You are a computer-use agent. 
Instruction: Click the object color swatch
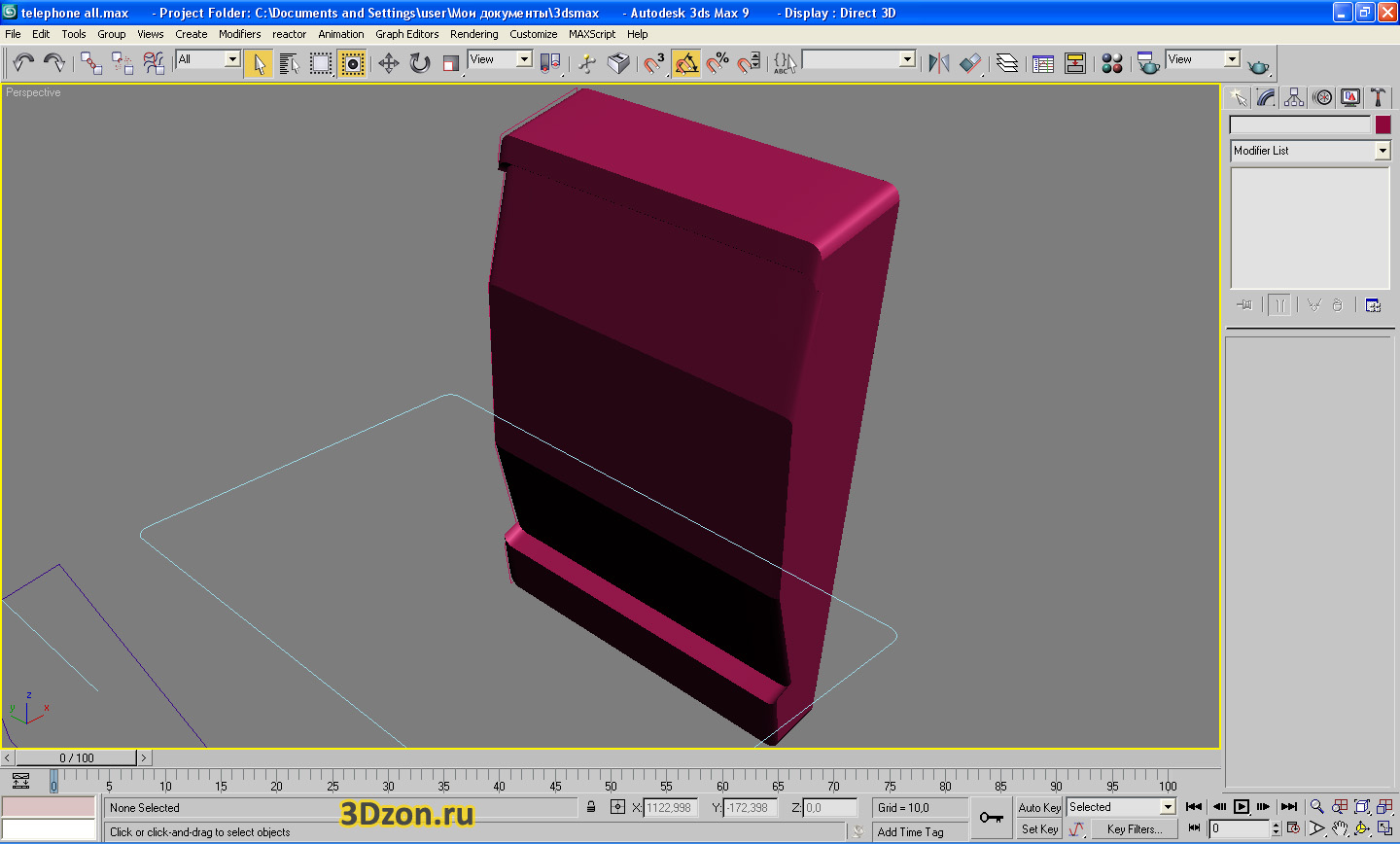[1382, 124]
